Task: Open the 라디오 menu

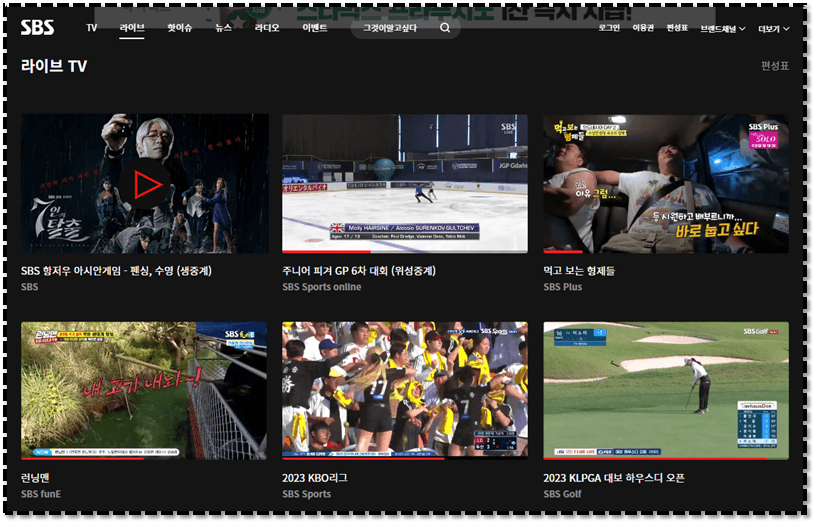Action: 267,28
